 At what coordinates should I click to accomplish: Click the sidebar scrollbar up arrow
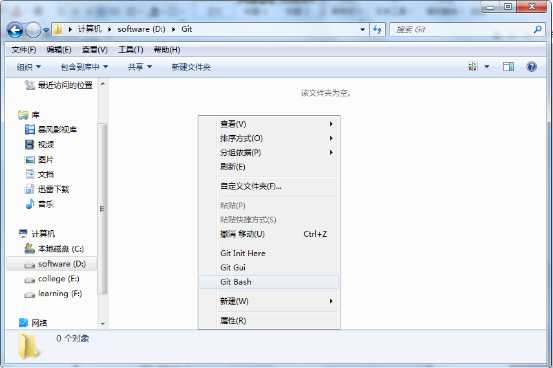(102, 84)
